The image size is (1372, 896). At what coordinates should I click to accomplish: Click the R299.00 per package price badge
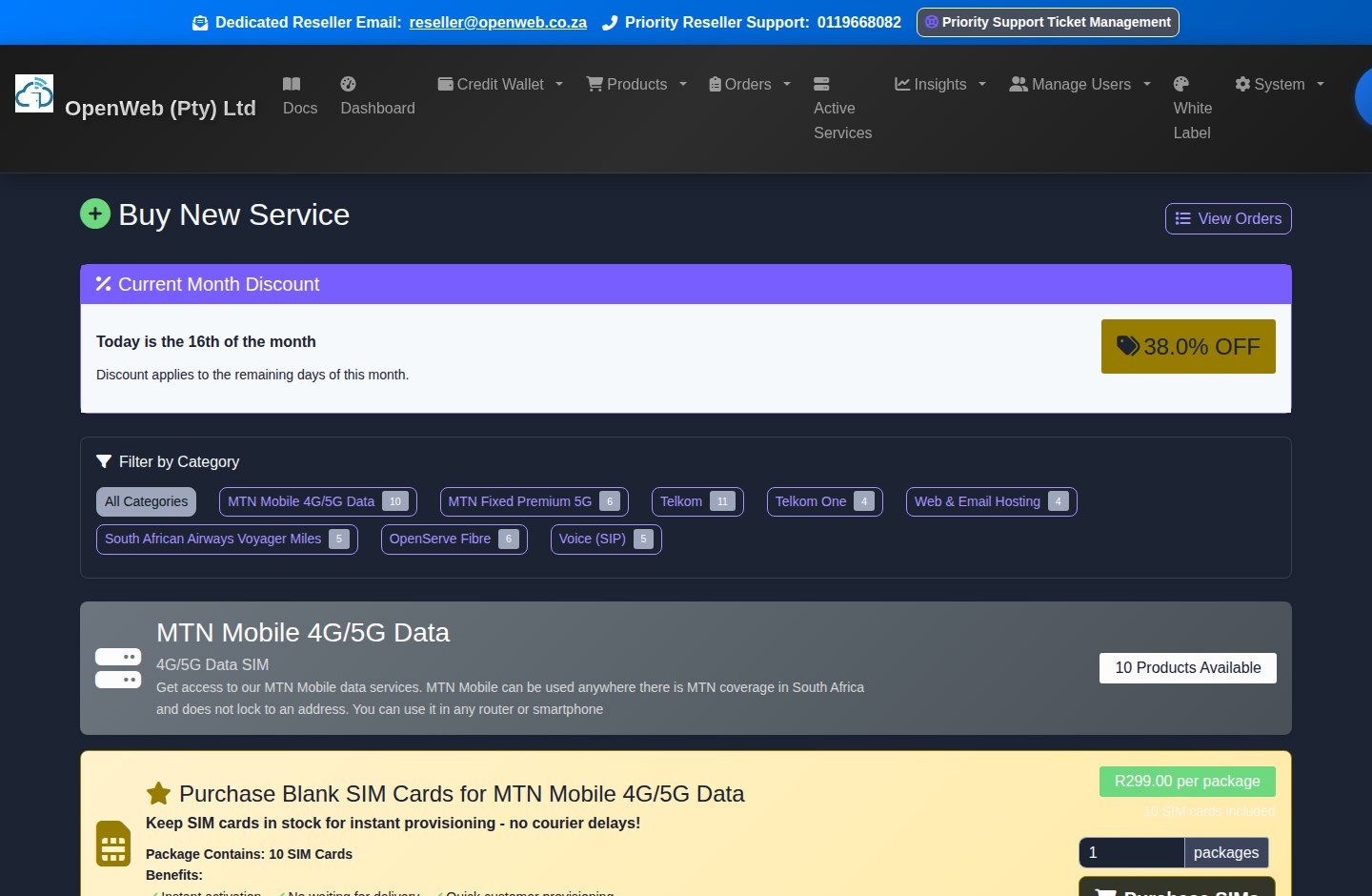click(x=1187, y=782)
